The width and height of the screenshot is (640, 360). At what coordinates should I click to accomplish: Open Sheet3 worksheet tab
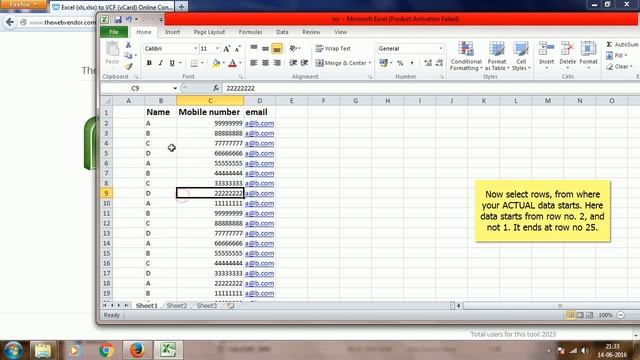tap(207, 305)
